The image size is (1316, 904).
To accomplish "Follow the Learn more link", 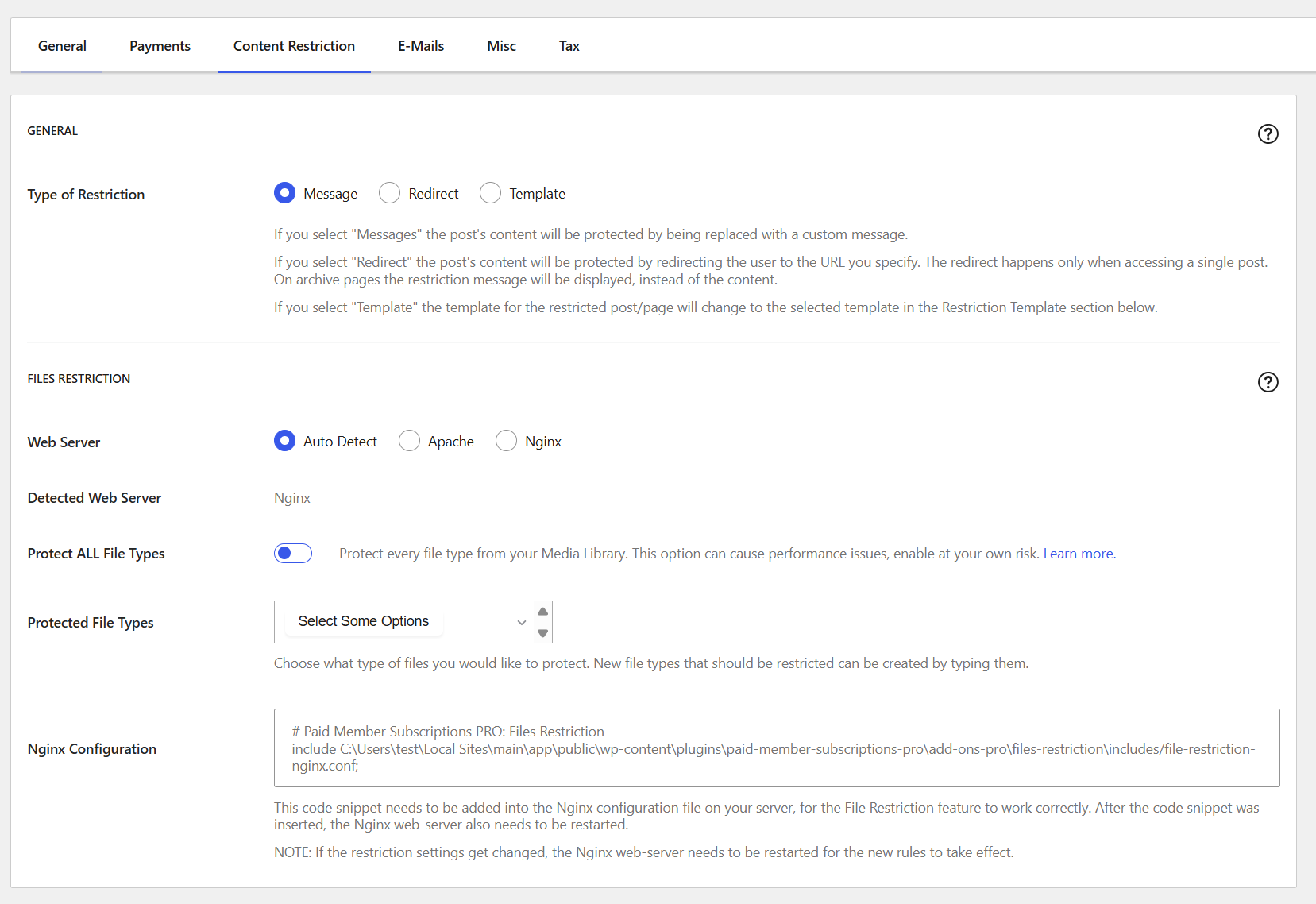I will (1078, 554).
